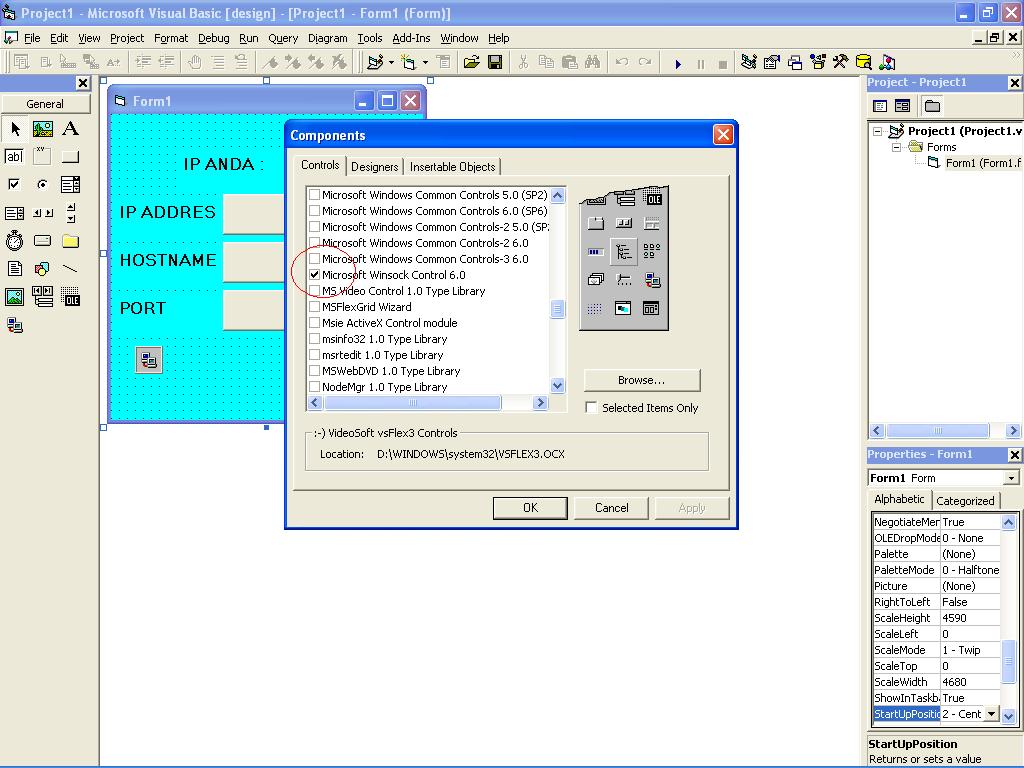Apply the component changes
This screenshot has height=768, width=1024.
click(x=692, y=507)
